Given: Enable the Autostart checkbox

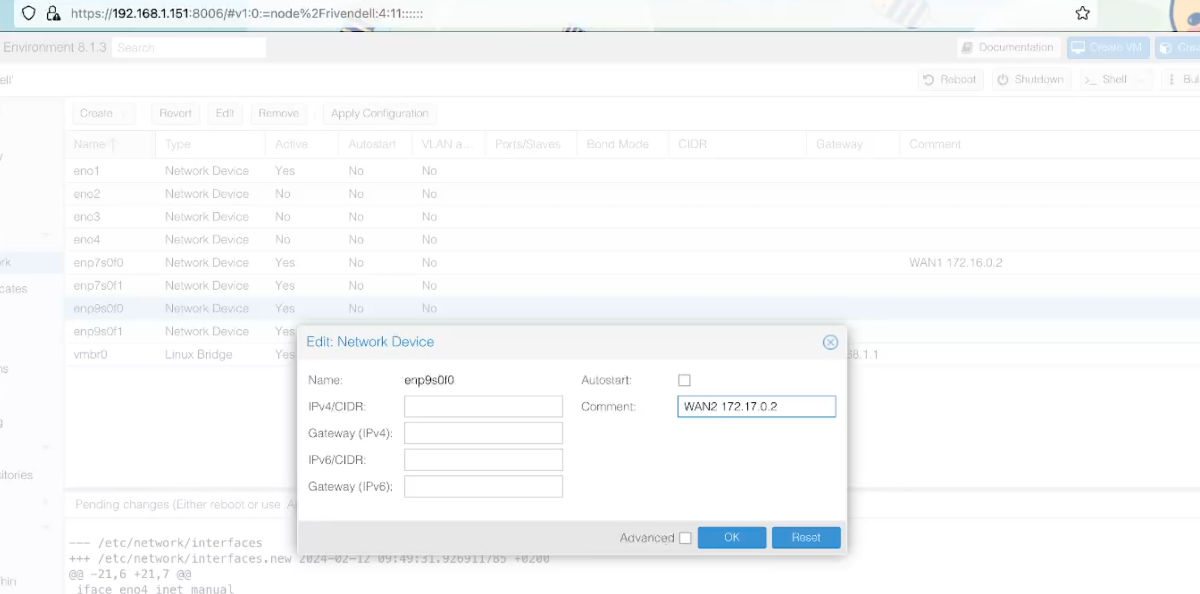Looking at the screenshot, I should click(684, 380).
